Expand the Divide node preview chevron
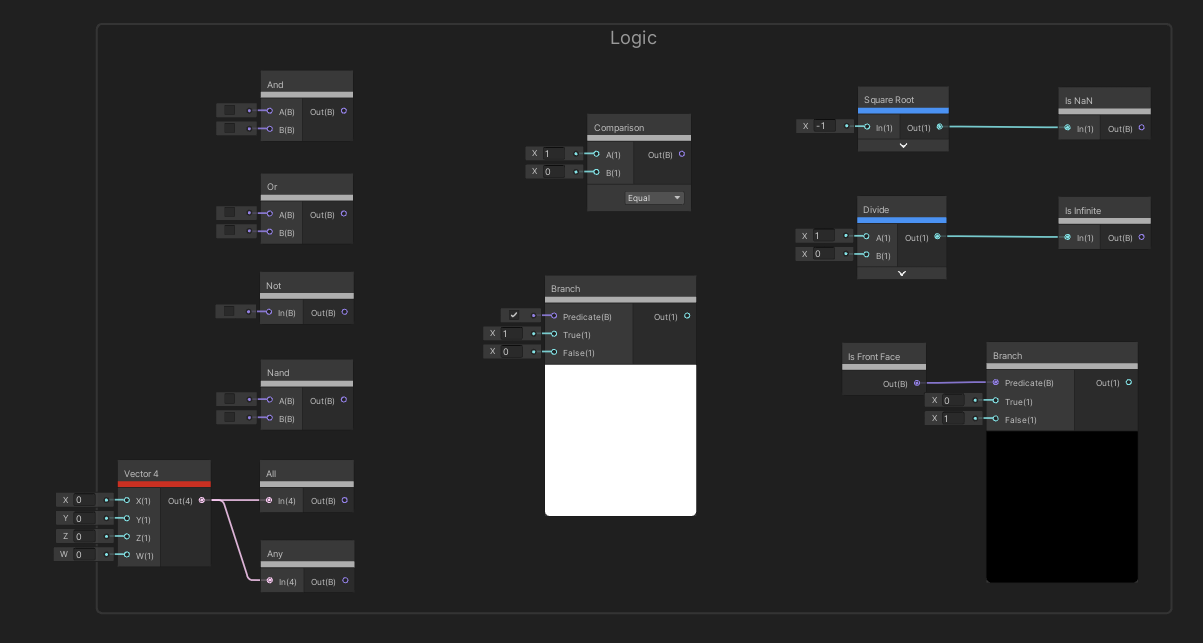 (901, 272)
